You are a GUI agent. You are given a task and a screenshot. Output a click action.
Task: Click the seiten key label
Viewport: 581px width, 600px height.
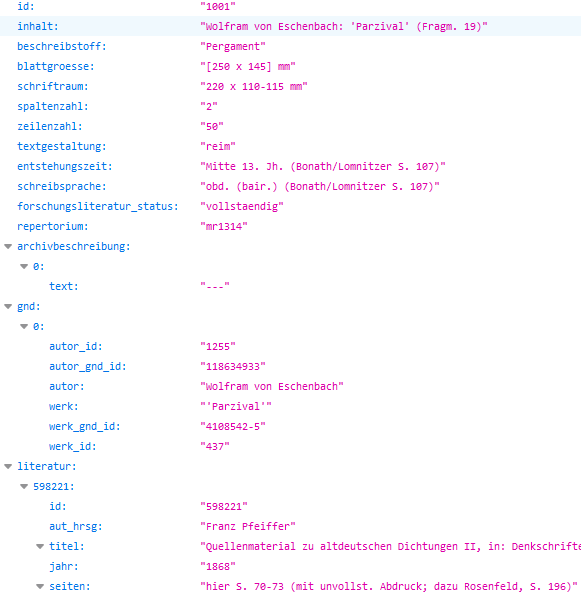click(70, 587)
